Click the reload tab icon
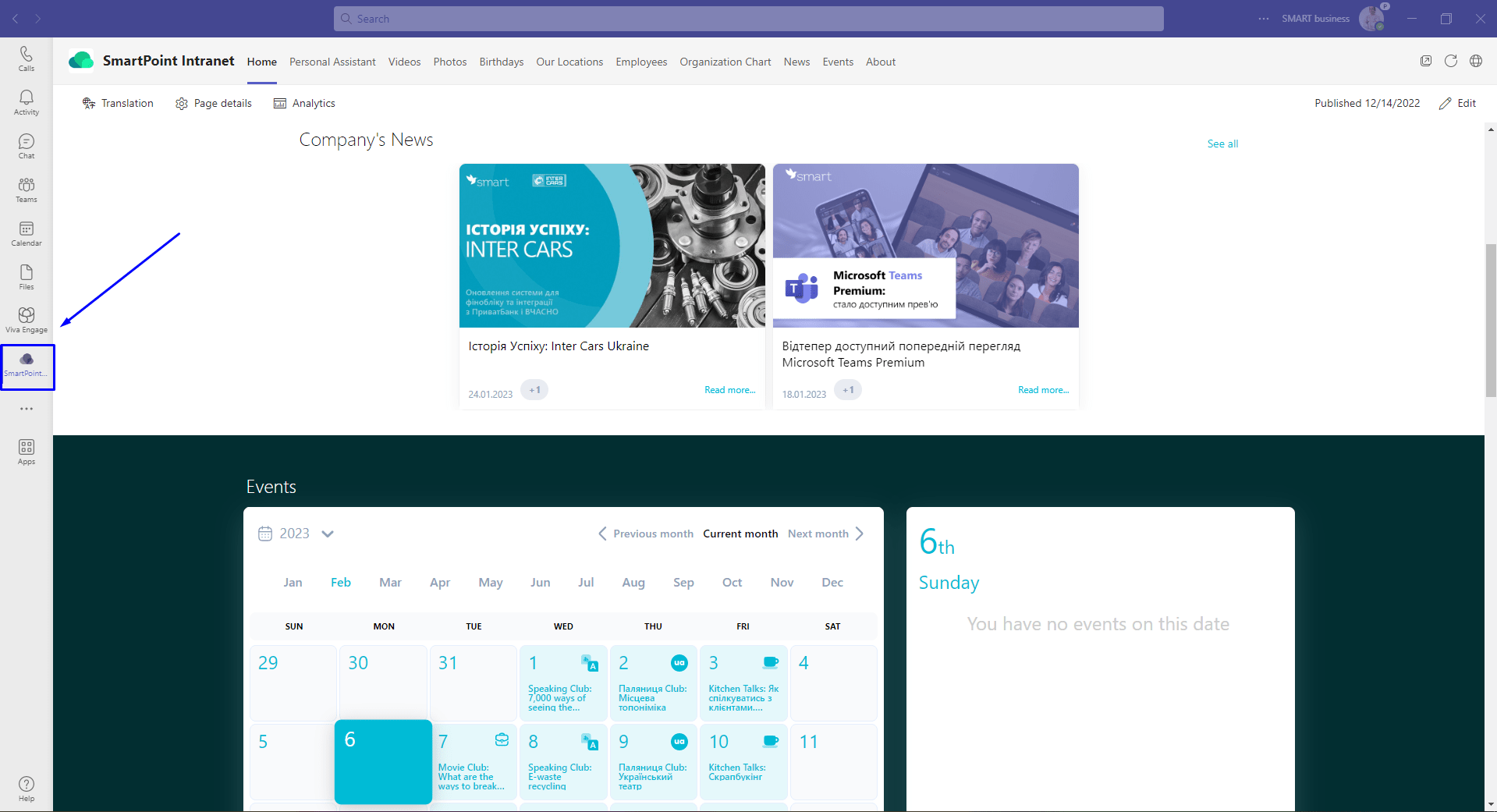Screen dimensions: 1497x812 (x=1450, y=61)
